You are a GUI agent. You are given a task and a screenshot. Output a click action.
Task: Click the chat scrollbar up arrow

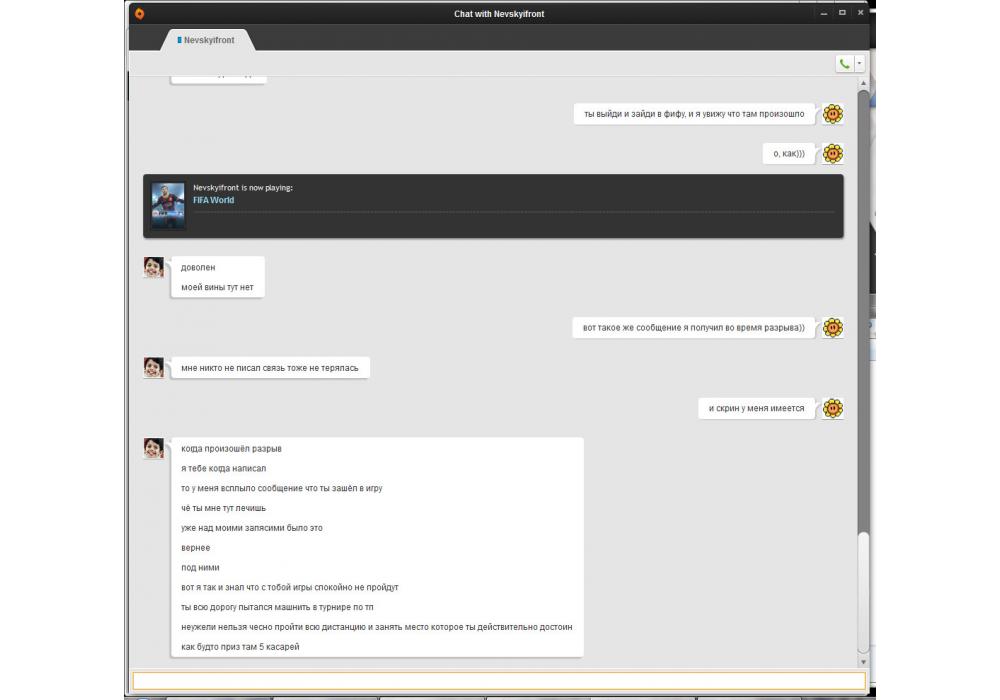[x=864, y=83]
